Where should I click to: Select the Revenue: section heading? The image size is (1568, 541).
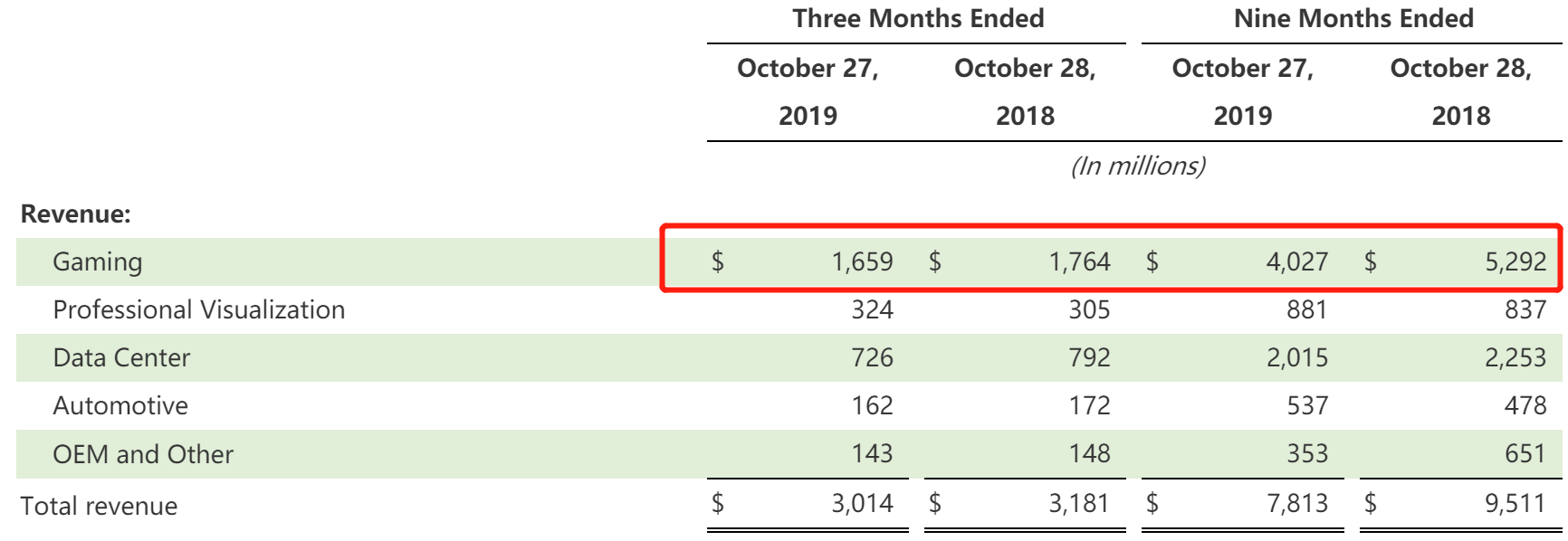[76, 214]
